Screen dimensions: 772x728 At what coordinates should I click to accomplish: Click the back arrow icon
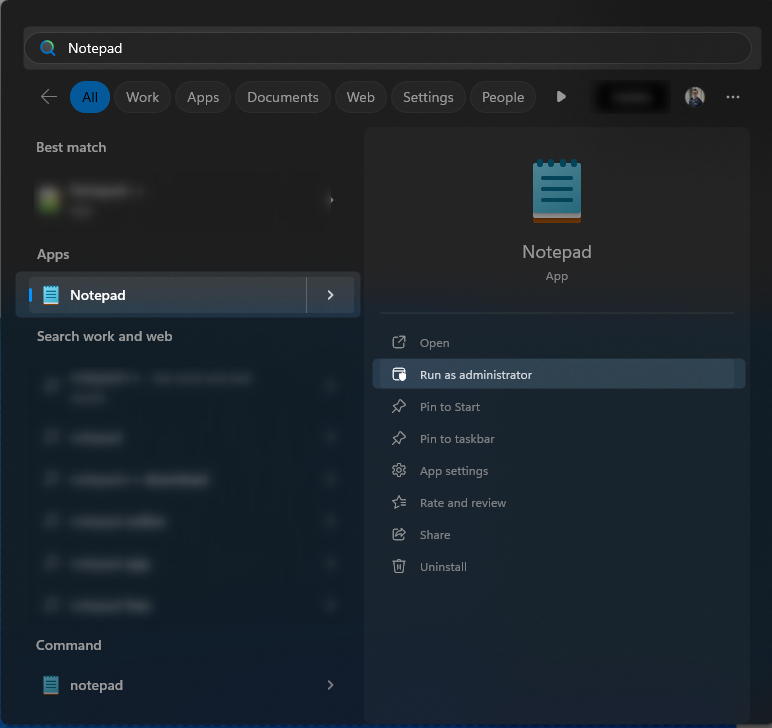pos(49,96)
